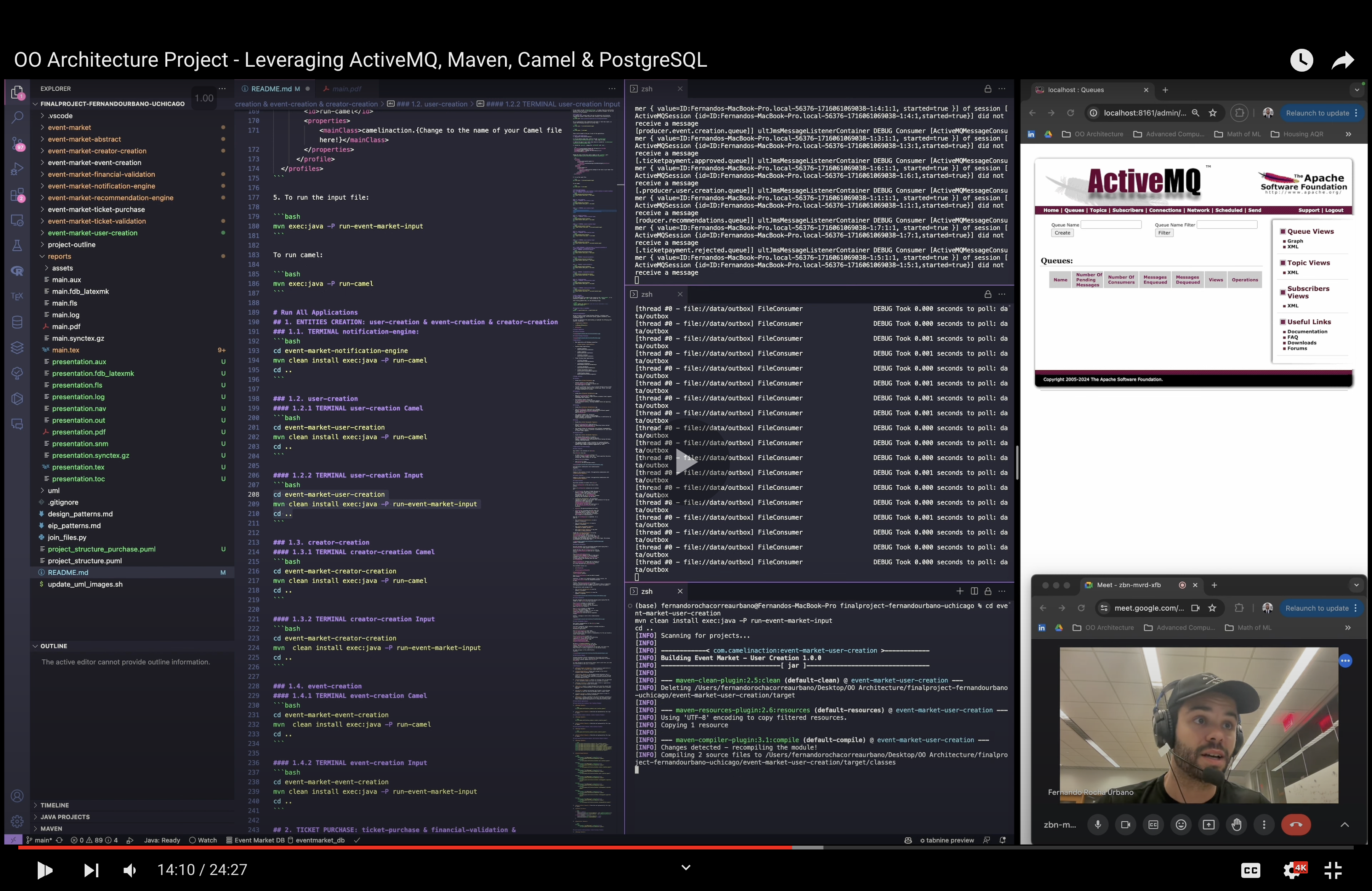Click the Create queue button in ActiveMQ
The image size is (1372, 891).
1062,233
